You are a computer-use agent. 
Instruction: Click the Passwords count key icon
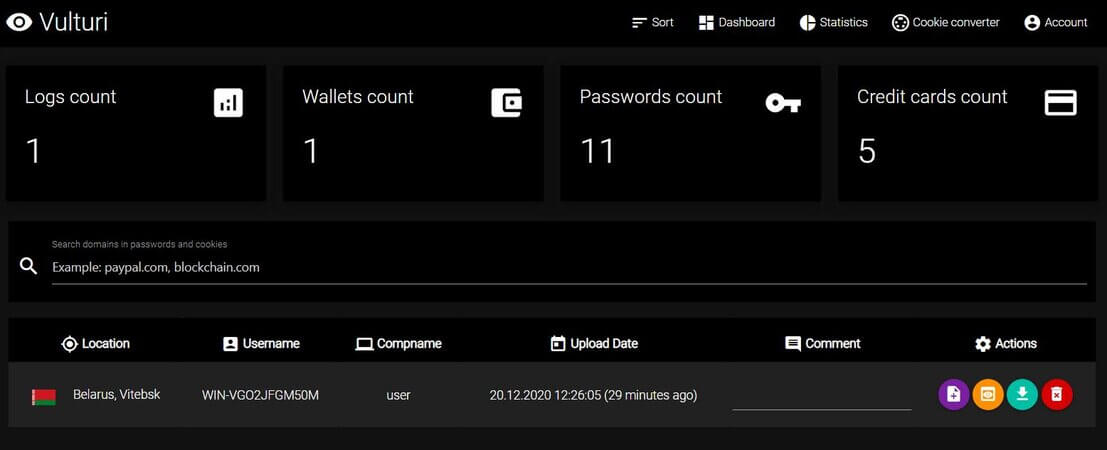[x=782, y=102]
